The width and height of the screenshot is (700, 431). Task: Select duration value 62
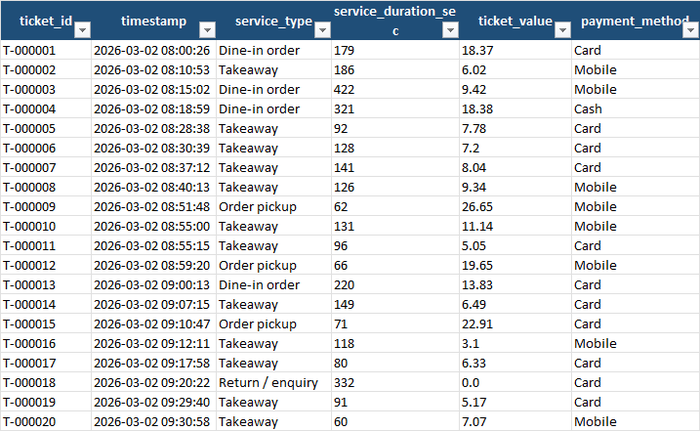pyautogui.click(x=396, y=207)
